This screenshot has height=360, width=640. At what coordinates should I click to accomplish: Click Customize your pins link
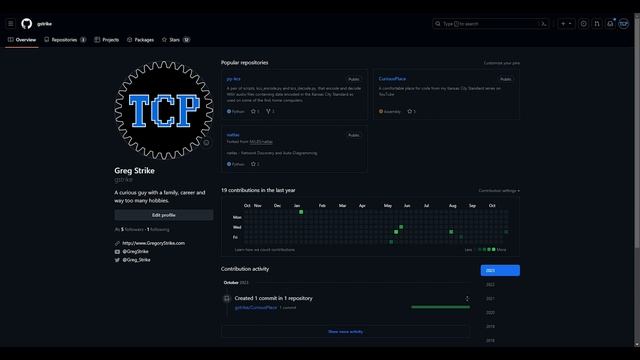pyautogui.click(x=502, y=63)
